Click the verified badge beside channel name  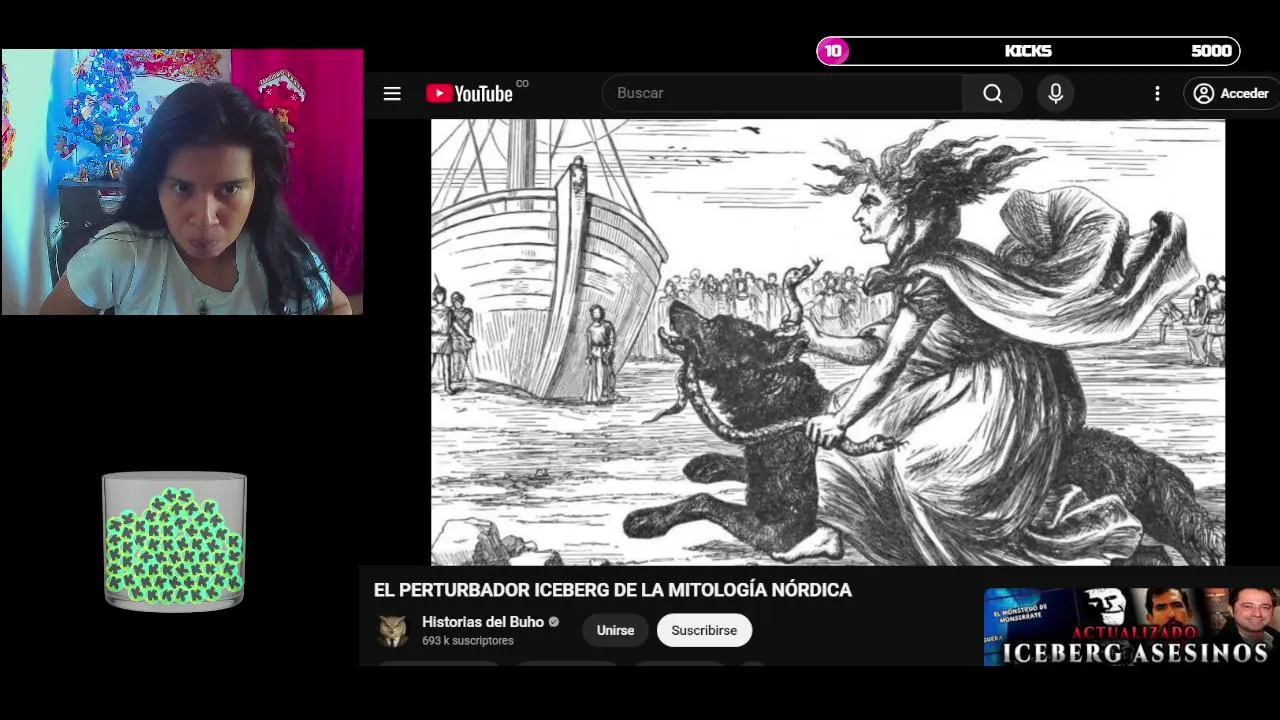(x=554, y=622)
